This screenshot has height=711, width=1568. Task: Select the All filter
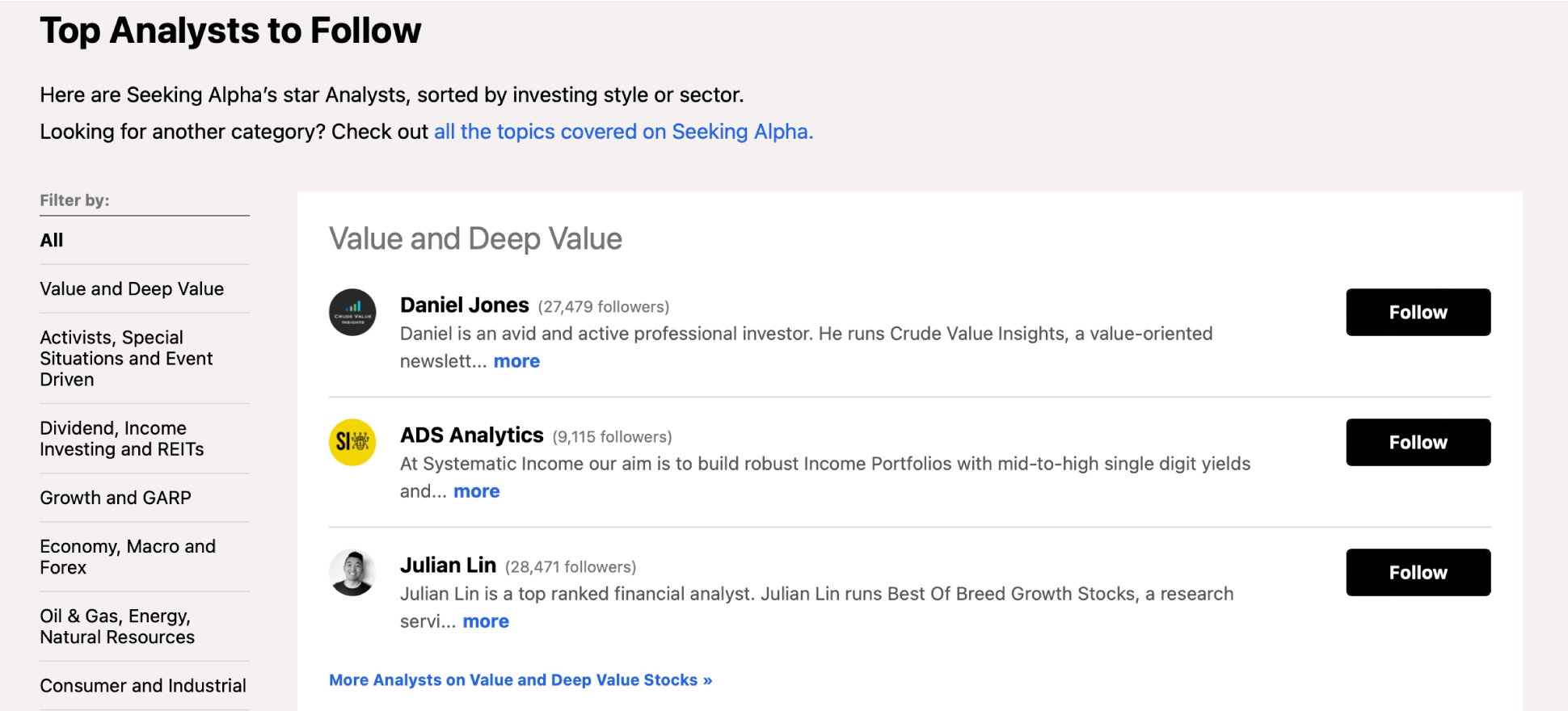52,240
